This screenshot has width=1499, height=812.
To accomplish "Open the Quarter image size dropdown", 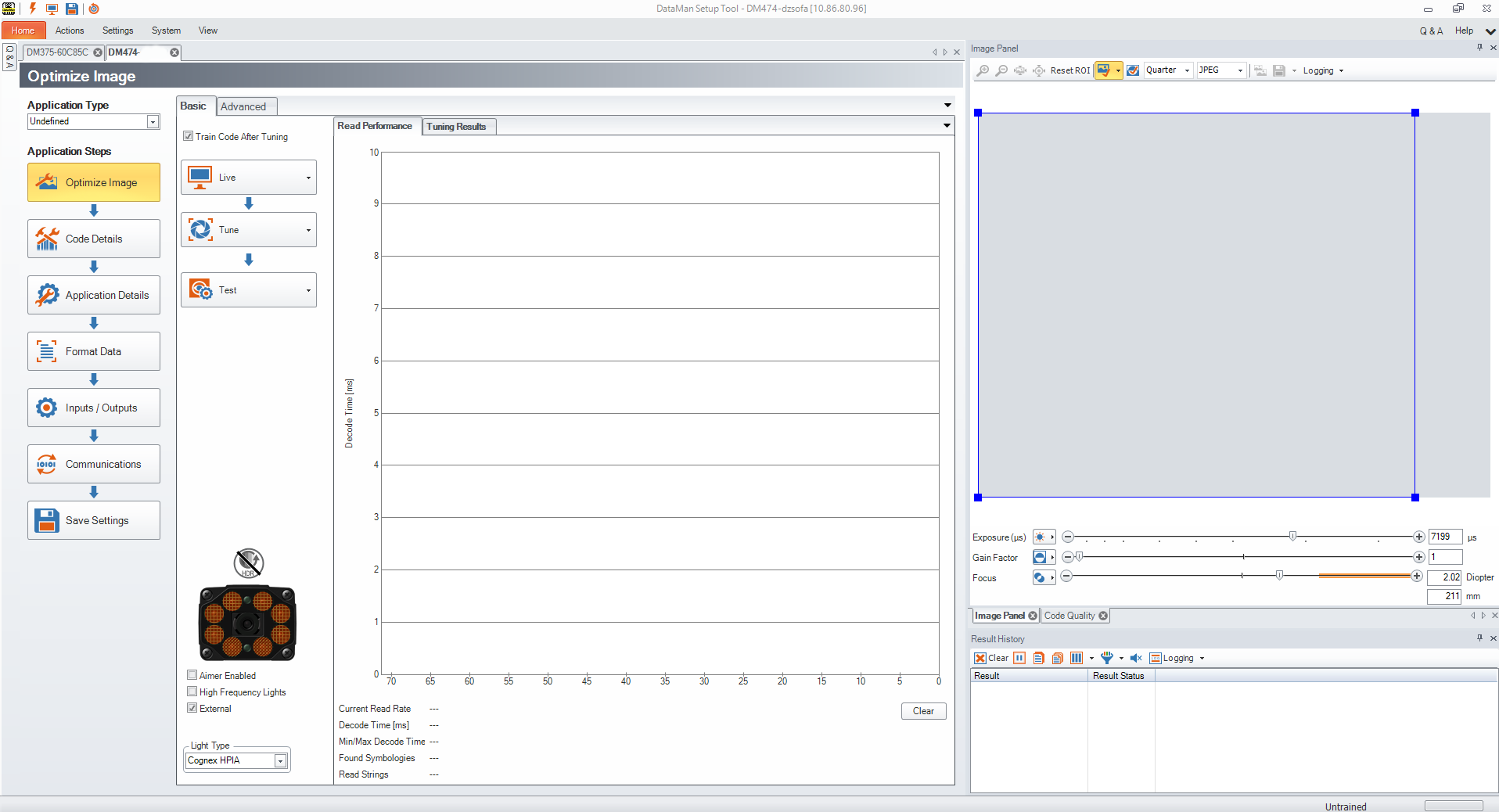I will 1168,70.
